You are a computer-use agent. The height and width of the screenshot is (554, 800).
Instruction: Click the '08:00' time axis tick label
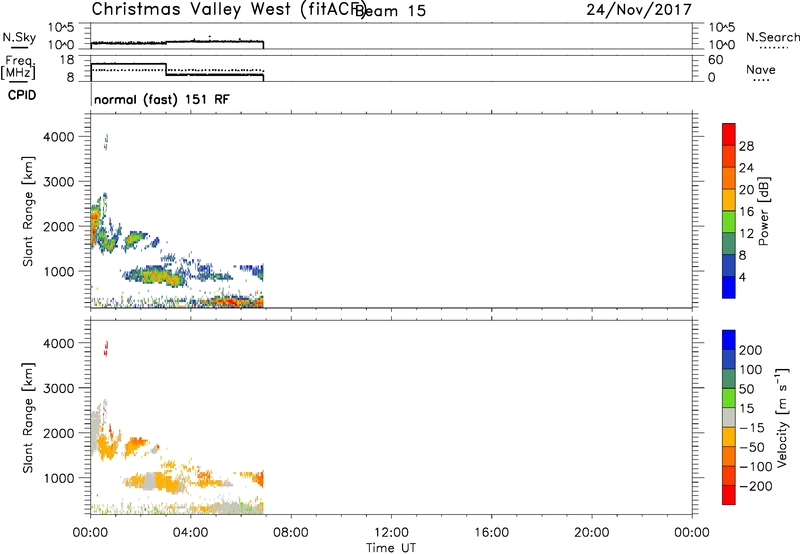(291, 533)
